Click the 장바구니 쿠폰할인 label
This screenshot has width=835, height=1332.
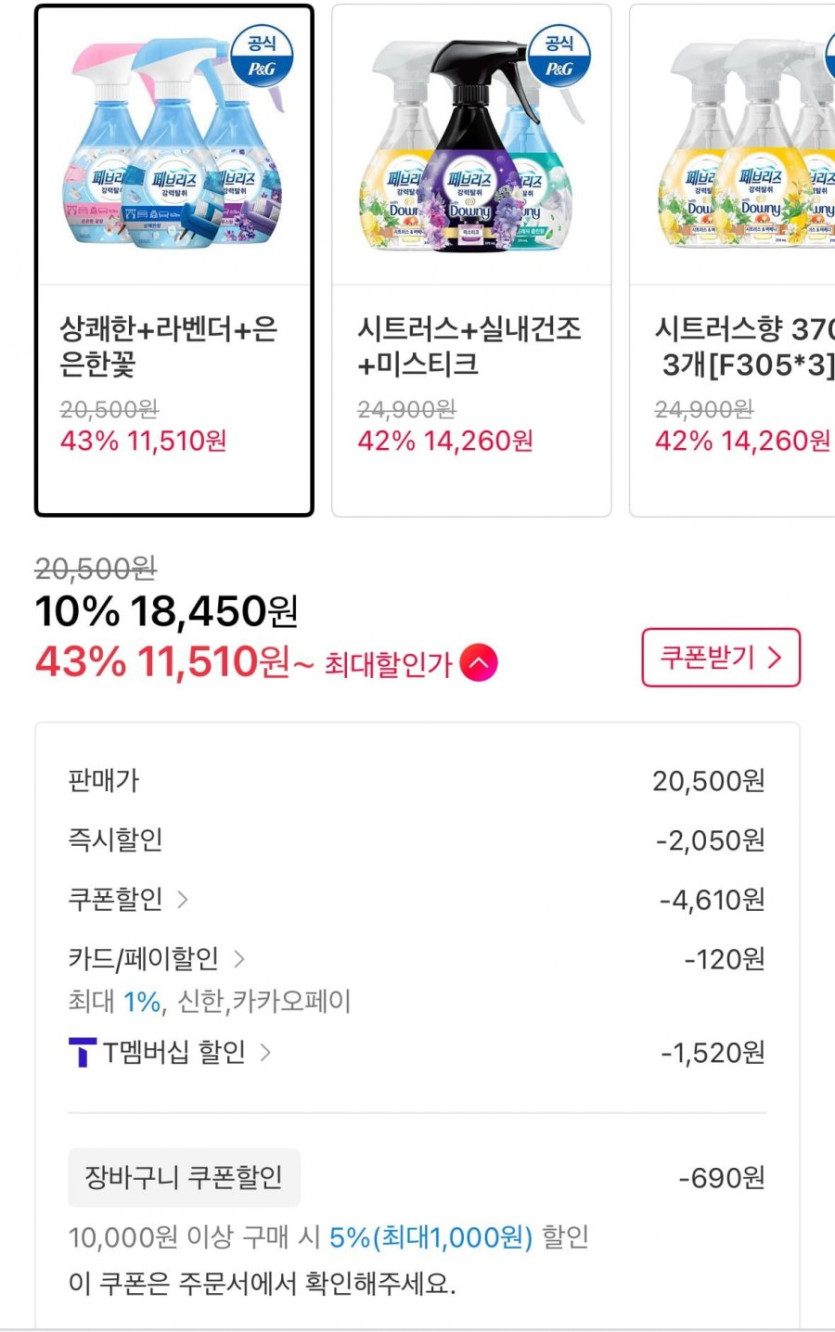point(184,1177)
